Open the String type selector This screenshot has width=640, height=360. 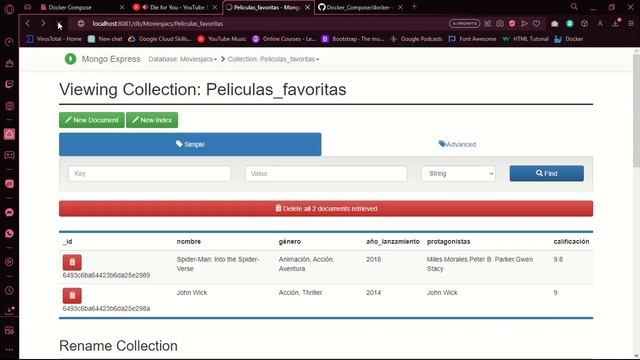[x=458, y=173]
